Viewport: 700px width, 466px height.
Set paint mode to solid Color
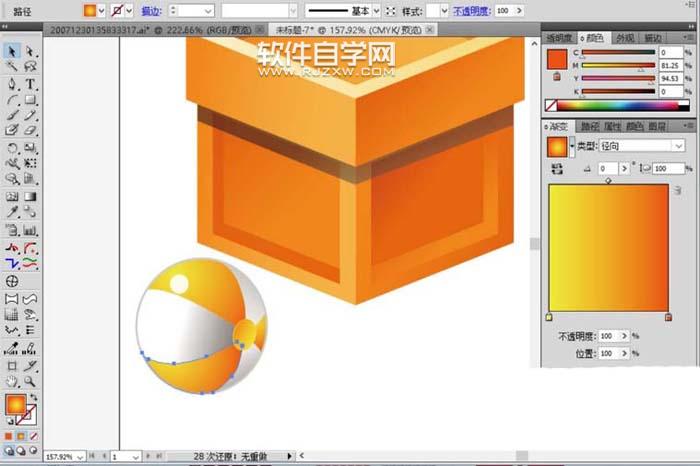pyautogui.click(x=8, y=436)
